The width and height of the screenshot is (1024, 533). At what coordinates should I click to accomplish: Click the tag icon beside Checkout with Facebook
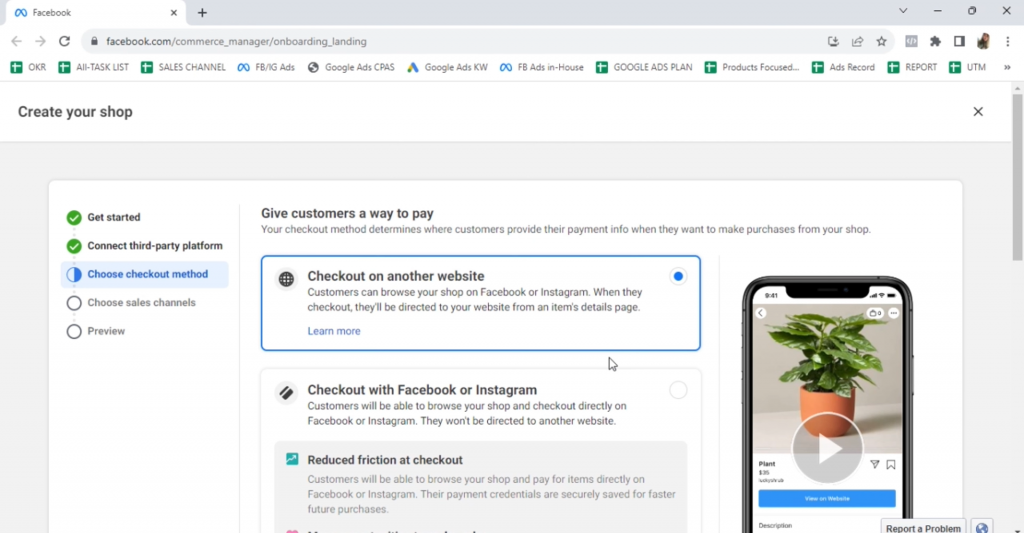pos(286,393)
